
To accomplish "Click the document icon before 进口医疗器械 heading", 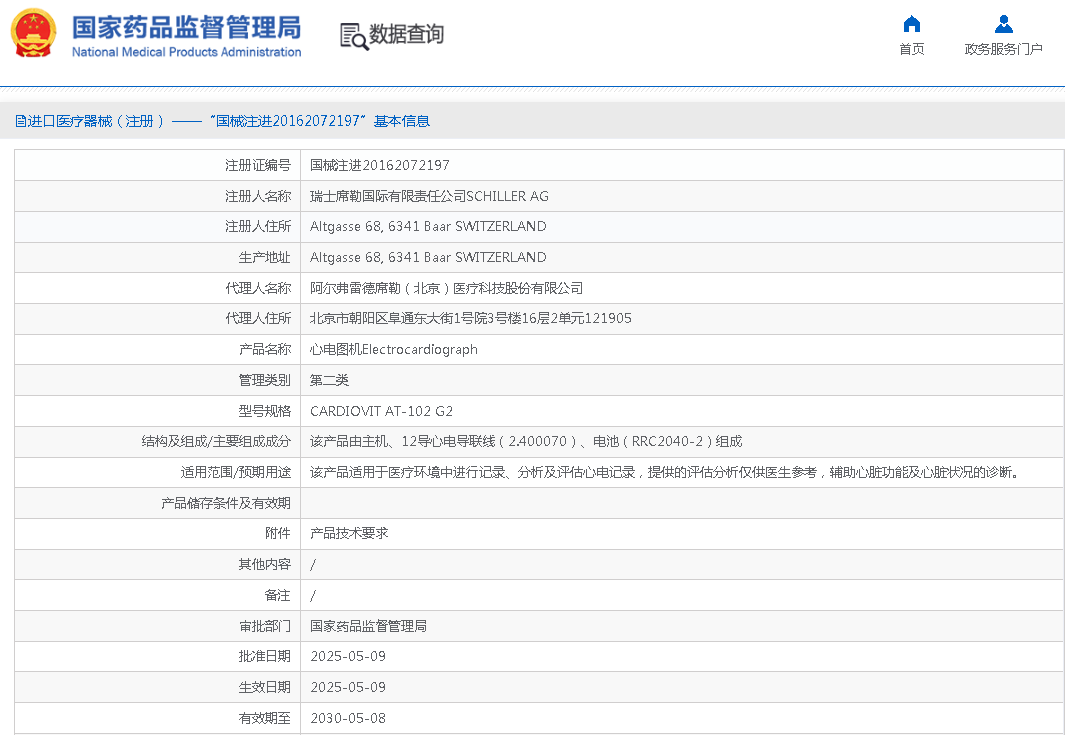I will point(20,121).
